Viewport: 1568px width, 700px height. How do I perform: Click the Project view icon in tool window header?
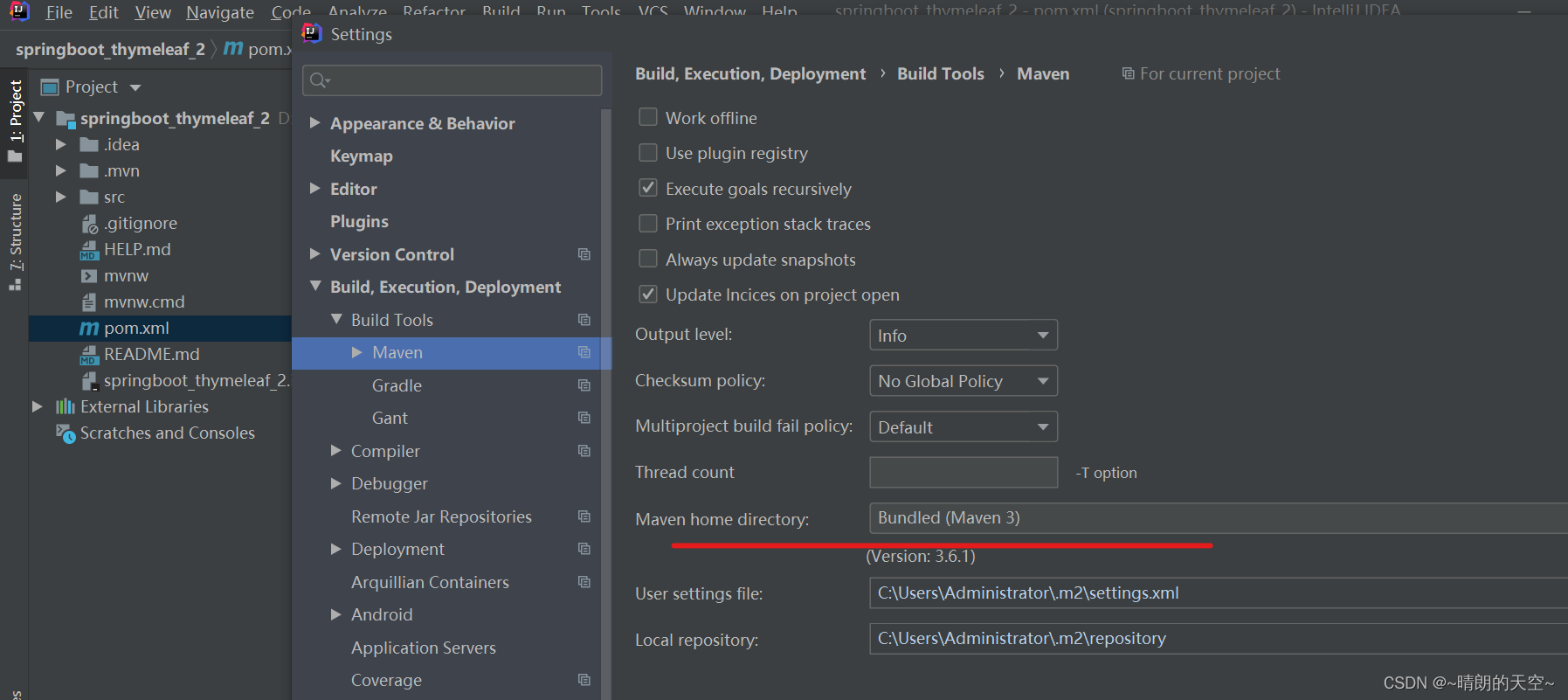tap(50, 87)
